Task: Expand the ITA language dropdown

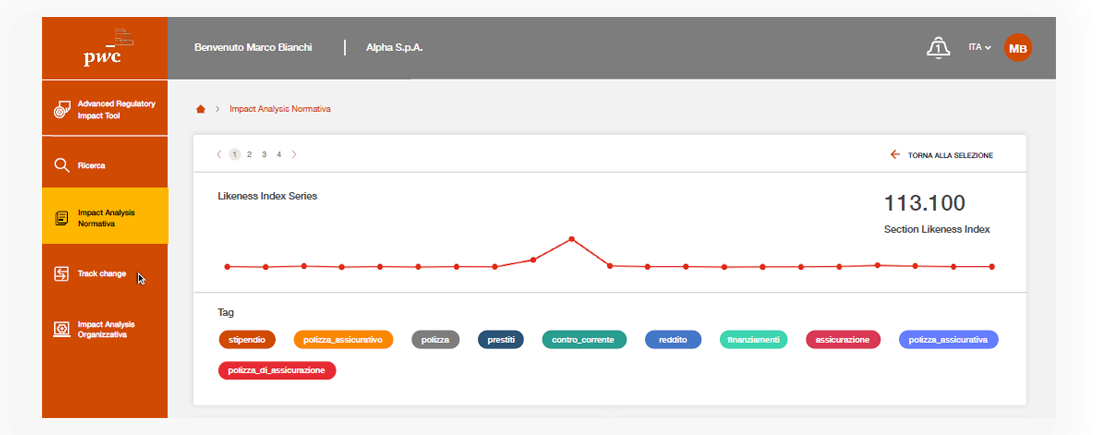Action: point(979,47)
